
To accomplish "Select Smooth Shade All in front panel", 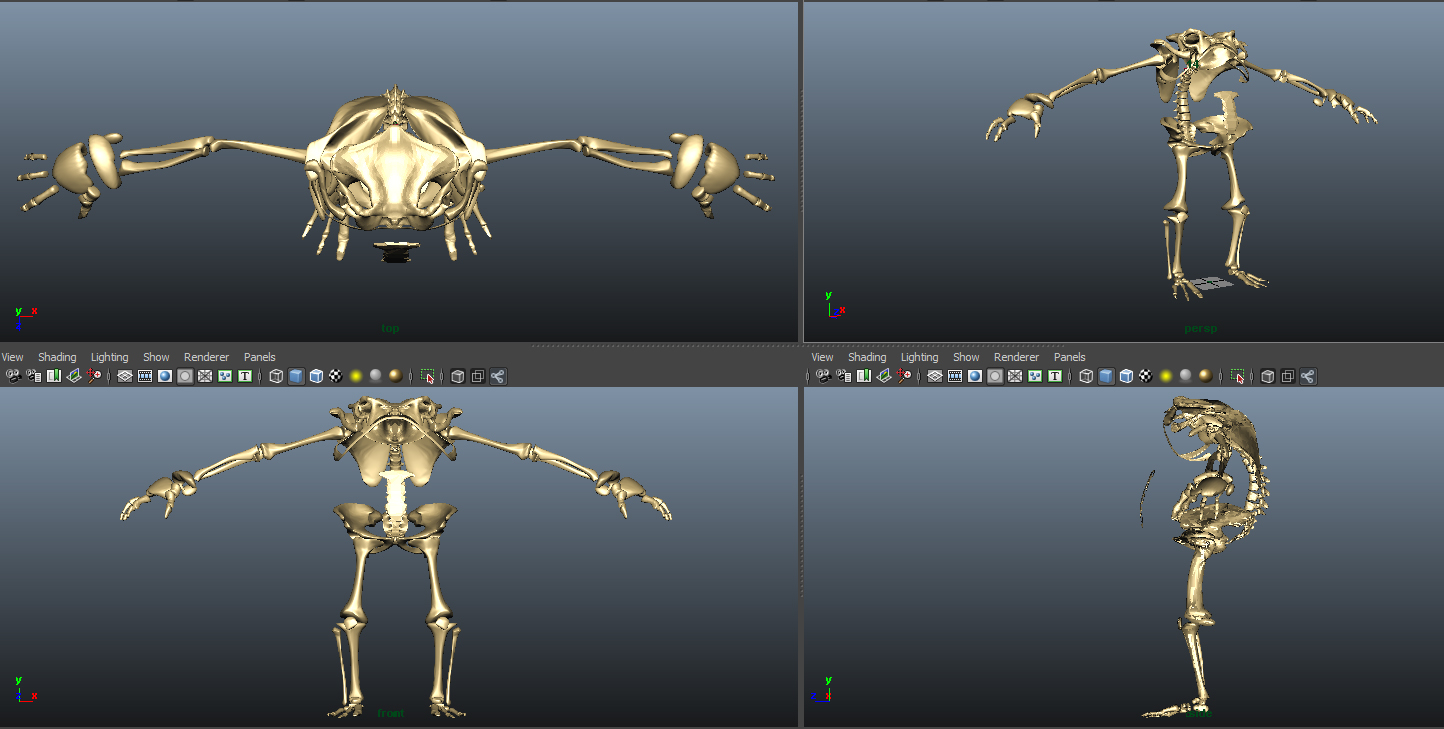I will pyautogui.click(x=296, y=376).
